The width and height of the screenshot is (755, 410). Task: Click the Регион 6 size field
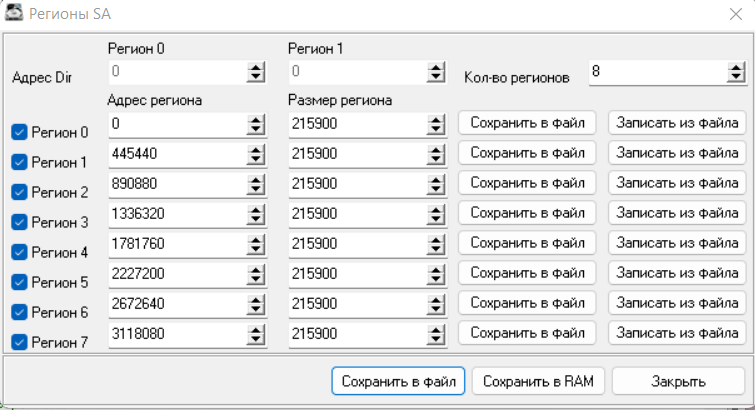coord(355,303)
